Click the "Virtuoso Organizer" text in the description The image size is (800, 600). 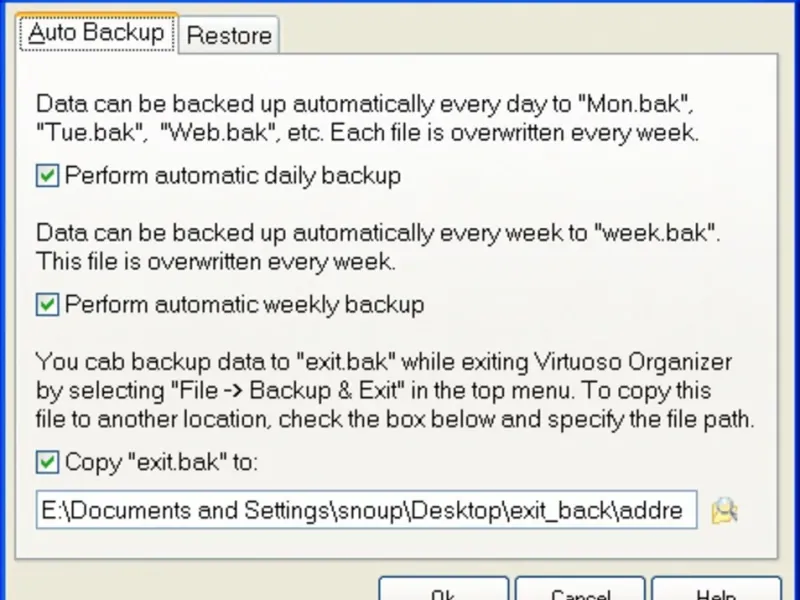tap(633, 362)
